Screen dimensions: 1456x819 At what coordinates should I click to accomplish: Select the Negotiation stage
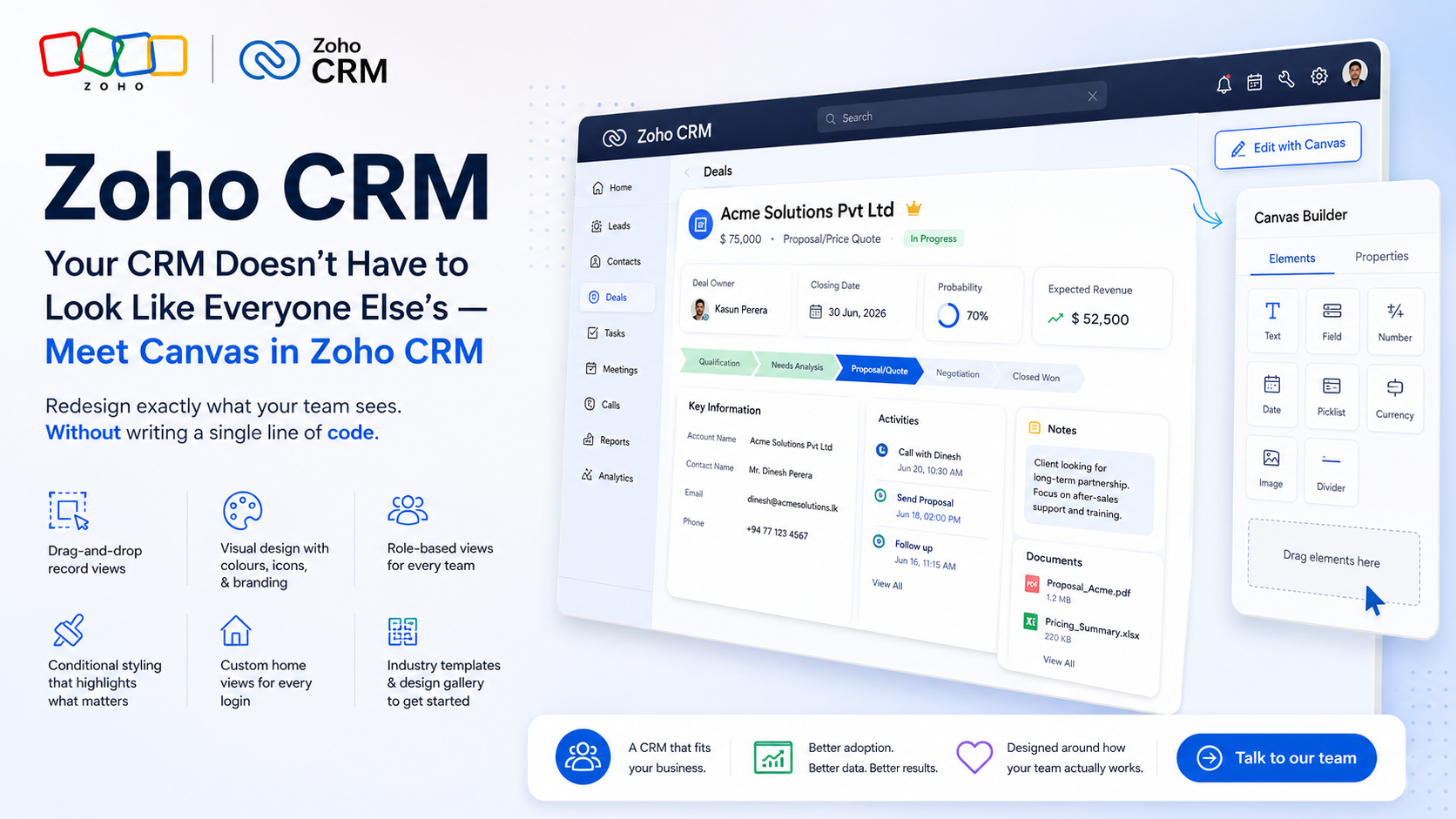[x=957, y=374]
